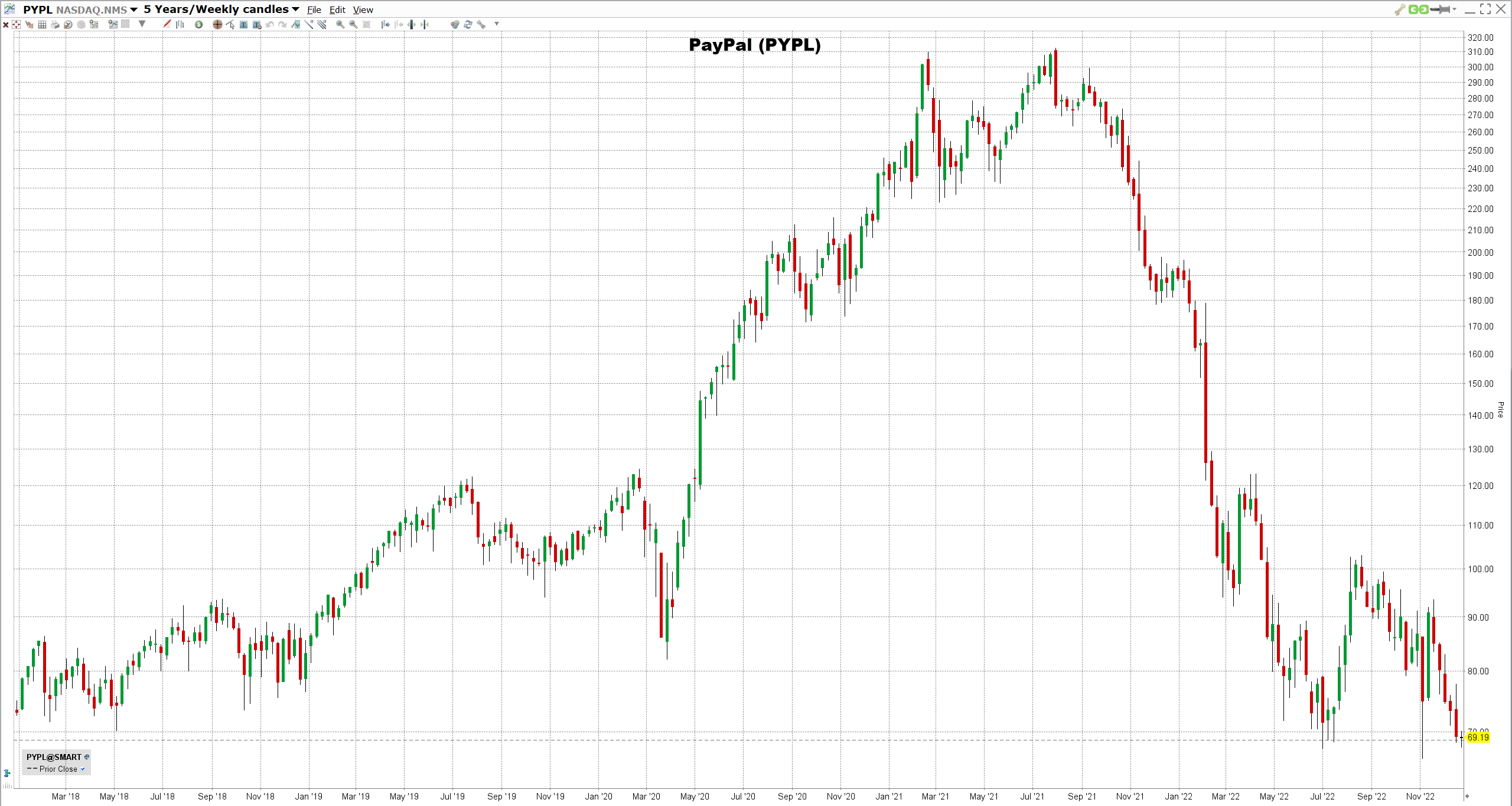Image resolution: width=1512 pixels, height=806 pixels.
Task: Click the colored circles chart colors icon
Action: [x=455, y=24]
